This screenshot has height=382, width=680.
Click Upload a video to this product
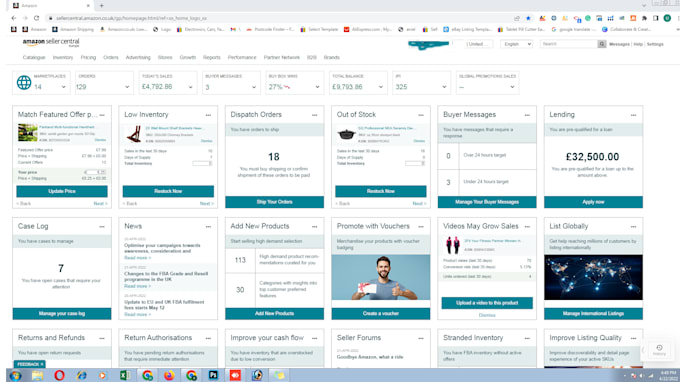pyautogui.click(x=487, y=303)
